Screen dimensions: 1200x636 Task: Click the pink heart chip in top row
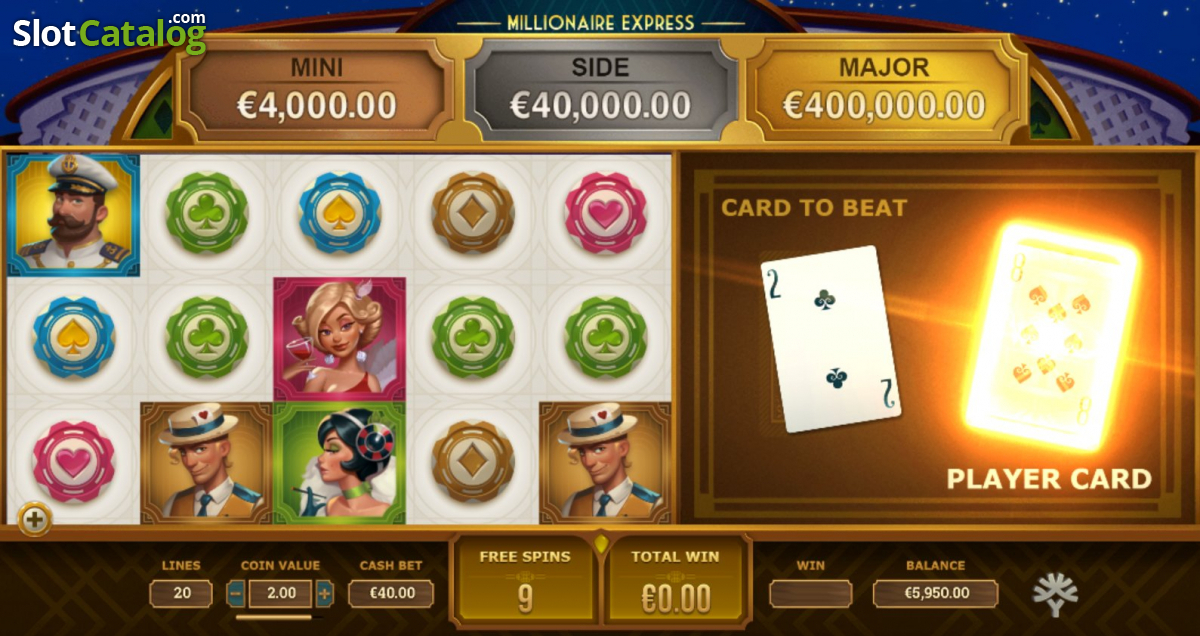click(x=606, y=213)
